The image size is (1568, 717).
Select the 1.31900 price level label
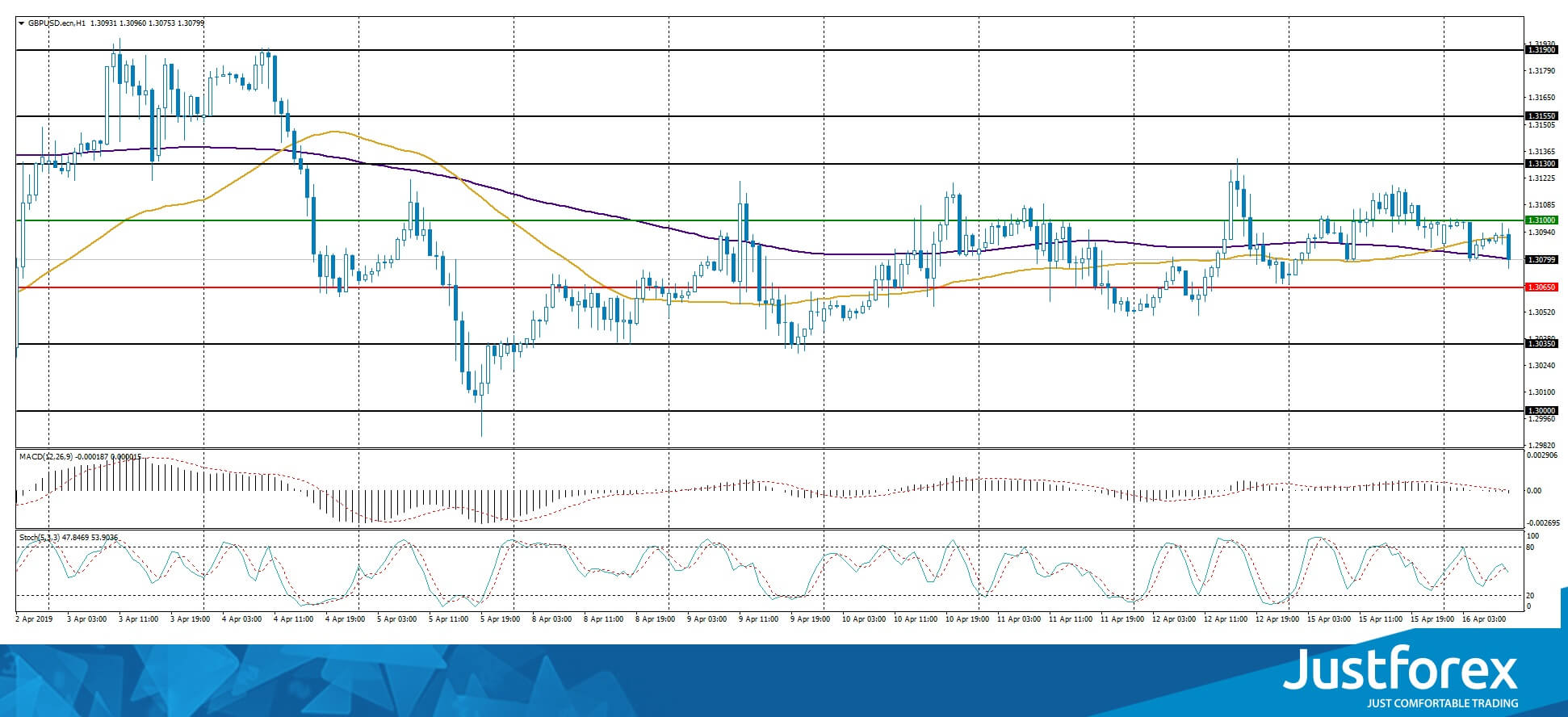click(x=1541, y=50)
